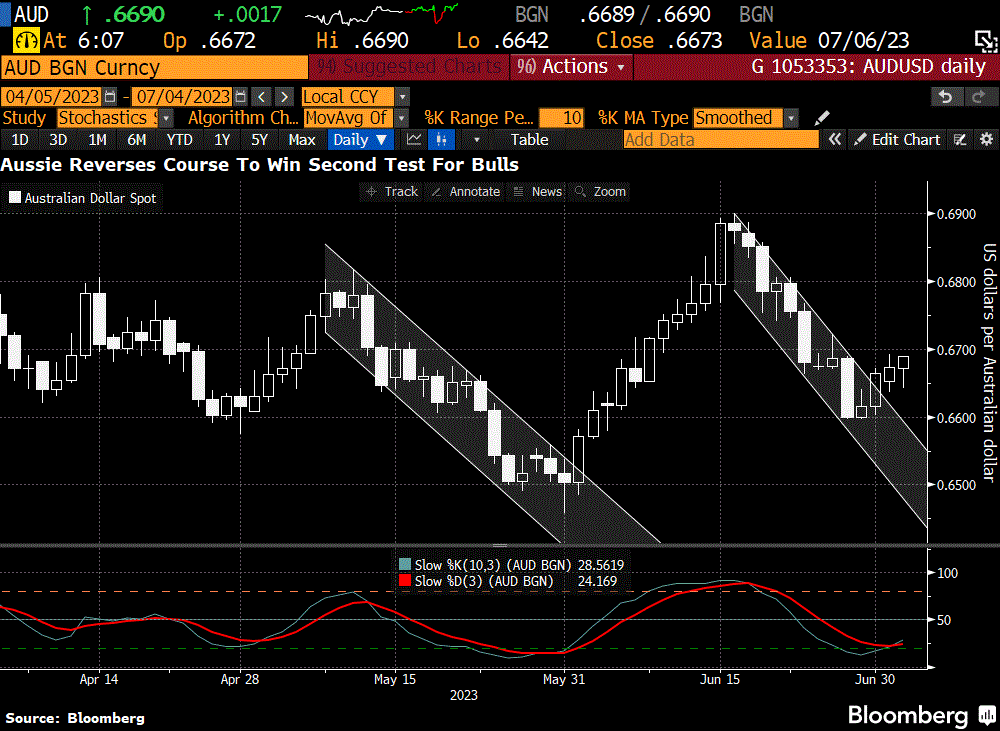
Task: Expand the 96) Actions dropdown menu
Action: click(x=571, y=66)
